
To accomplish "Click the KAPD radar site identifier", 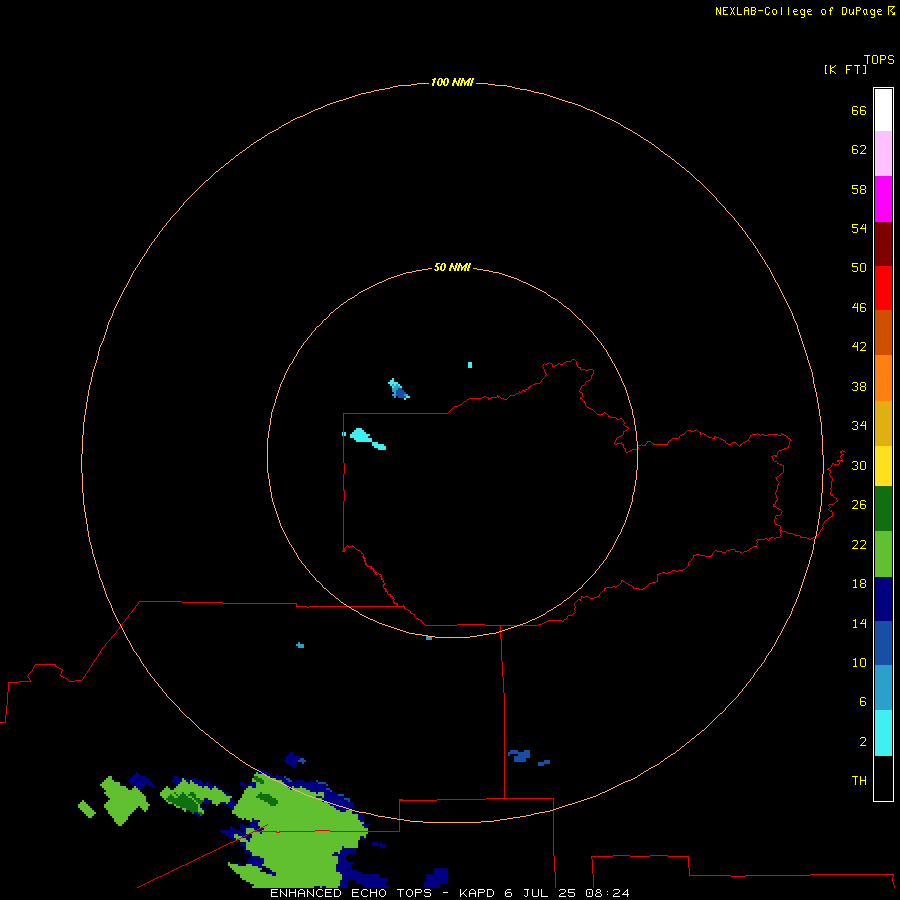I will click(x=478, y=893).
